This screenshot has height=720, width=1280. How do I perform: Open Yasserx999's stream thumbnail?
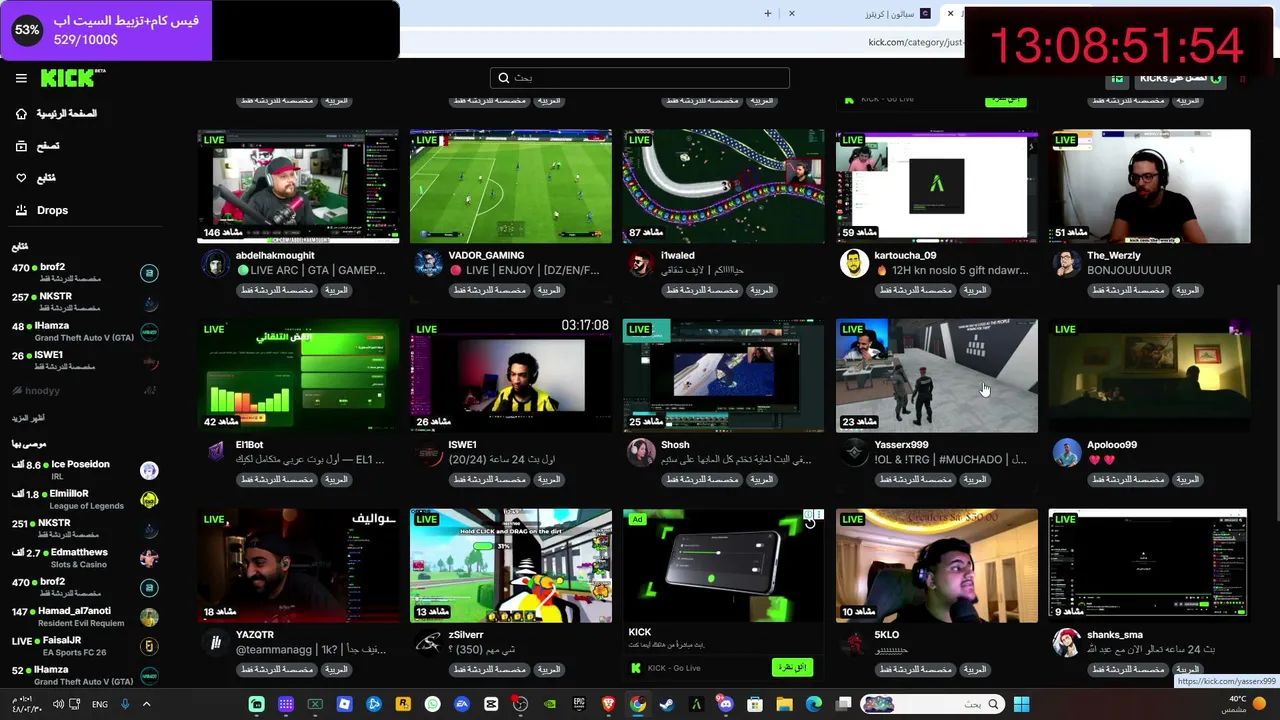coord(937,376)
